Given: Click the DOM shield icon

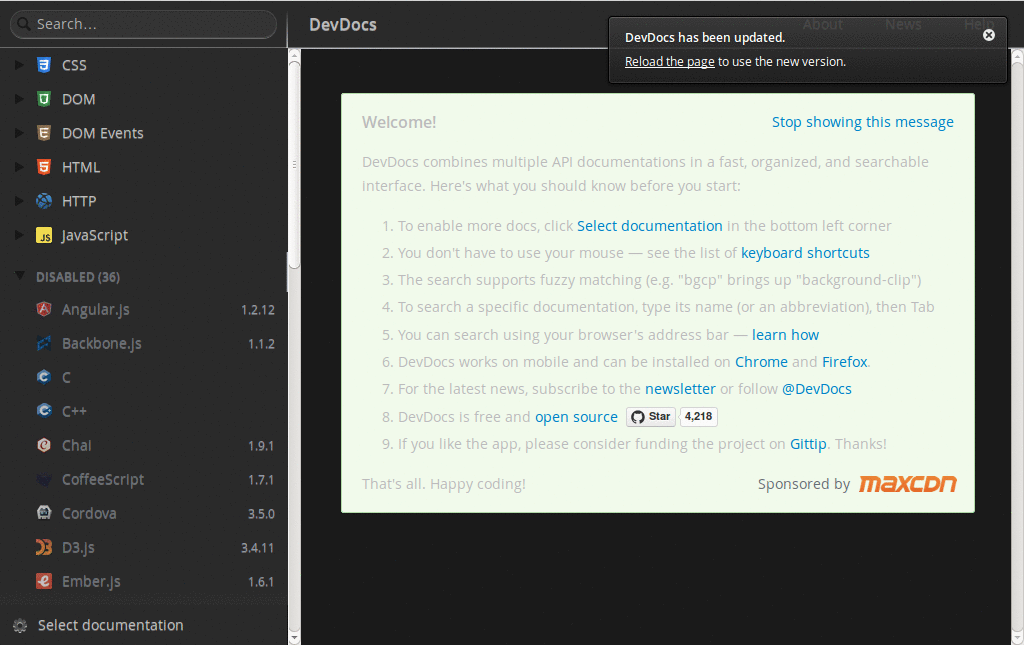Looking at the screenshot, I should point(44,99).
